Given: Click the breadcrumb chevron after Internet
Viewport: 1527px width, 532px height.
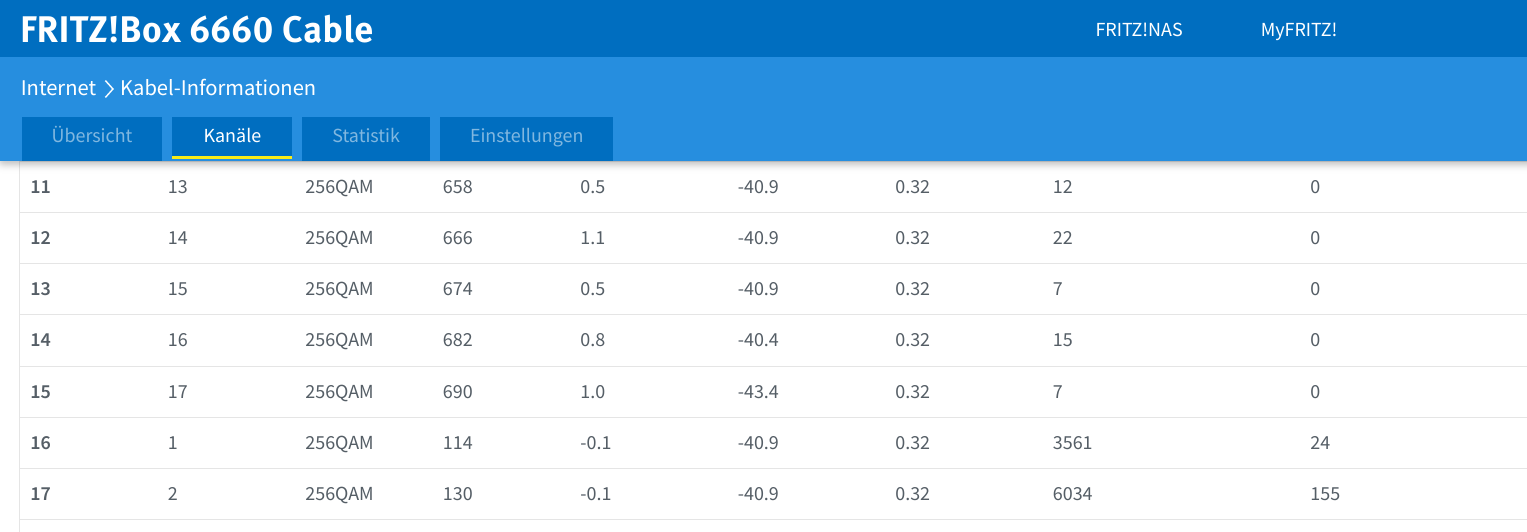Looking at the screenshot, I should click(108, 89).
